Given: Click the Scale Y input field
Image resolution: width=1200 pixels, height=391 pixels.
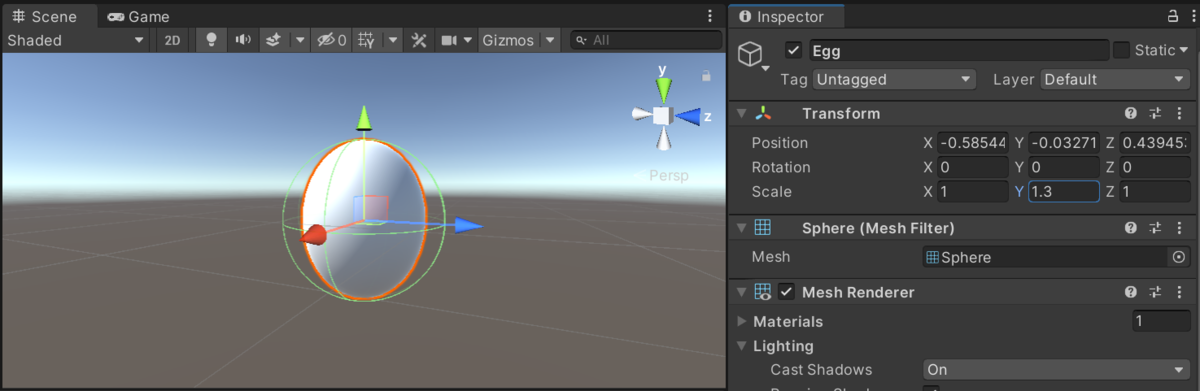Looking at the screenshot, I should click(x=1063, y=191).
